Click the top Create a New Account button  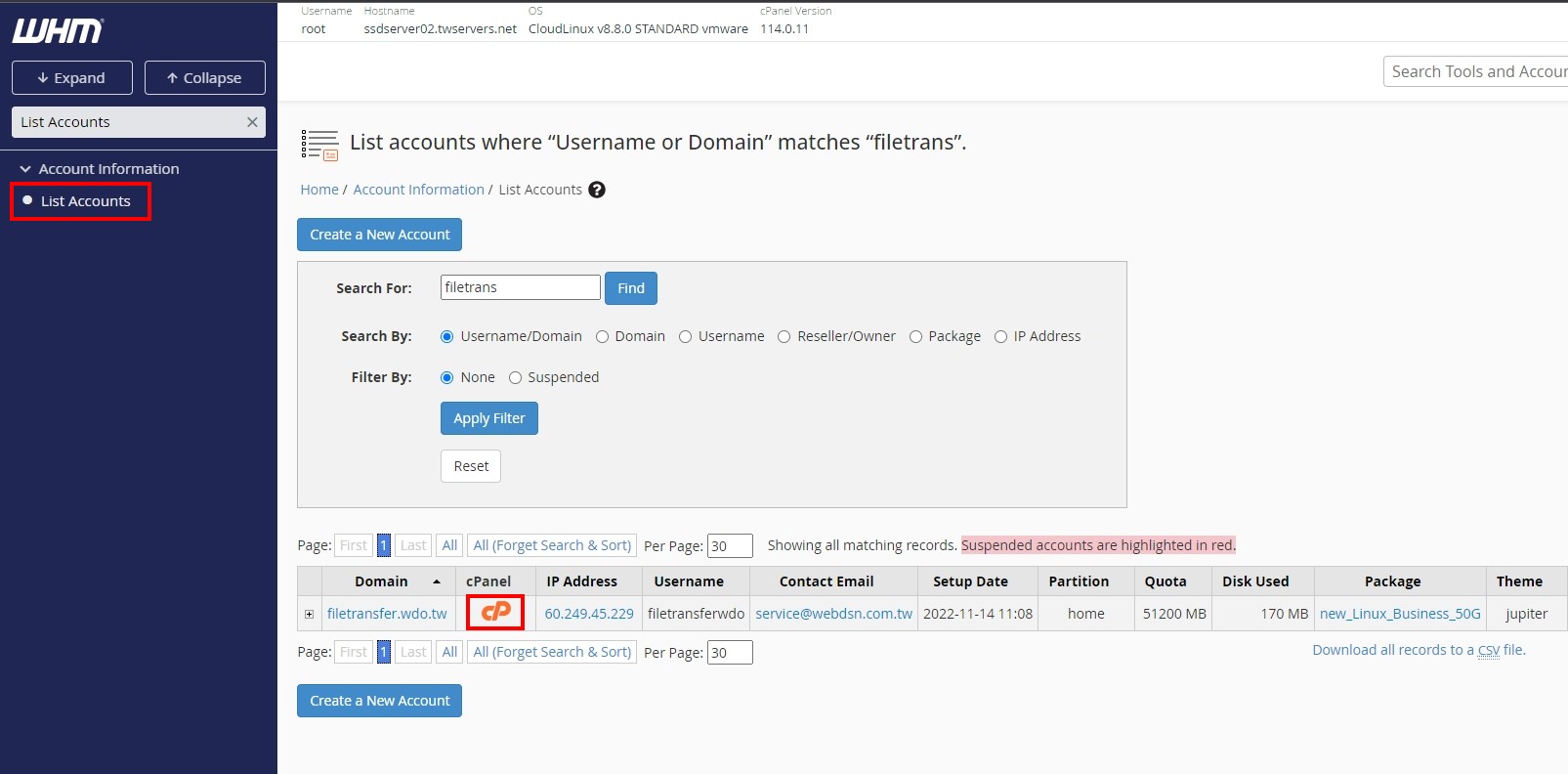[x=379, y=235]
